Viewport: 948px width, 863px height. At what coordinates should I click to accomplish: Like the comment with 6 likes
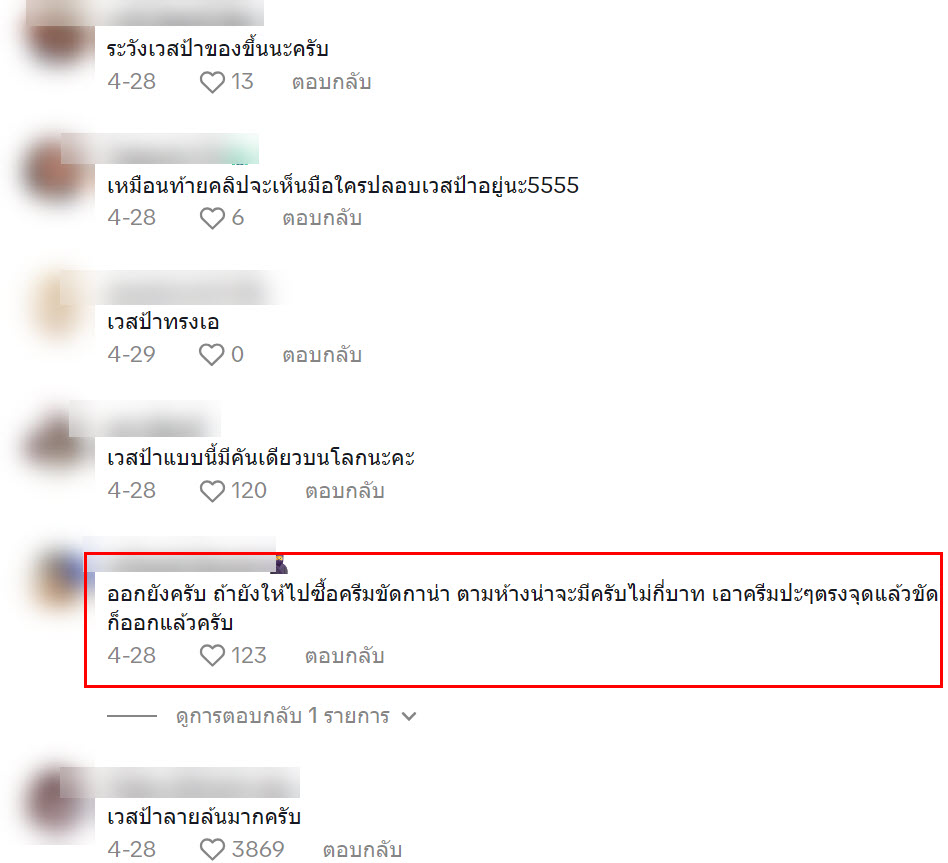[x=212, y=218]
